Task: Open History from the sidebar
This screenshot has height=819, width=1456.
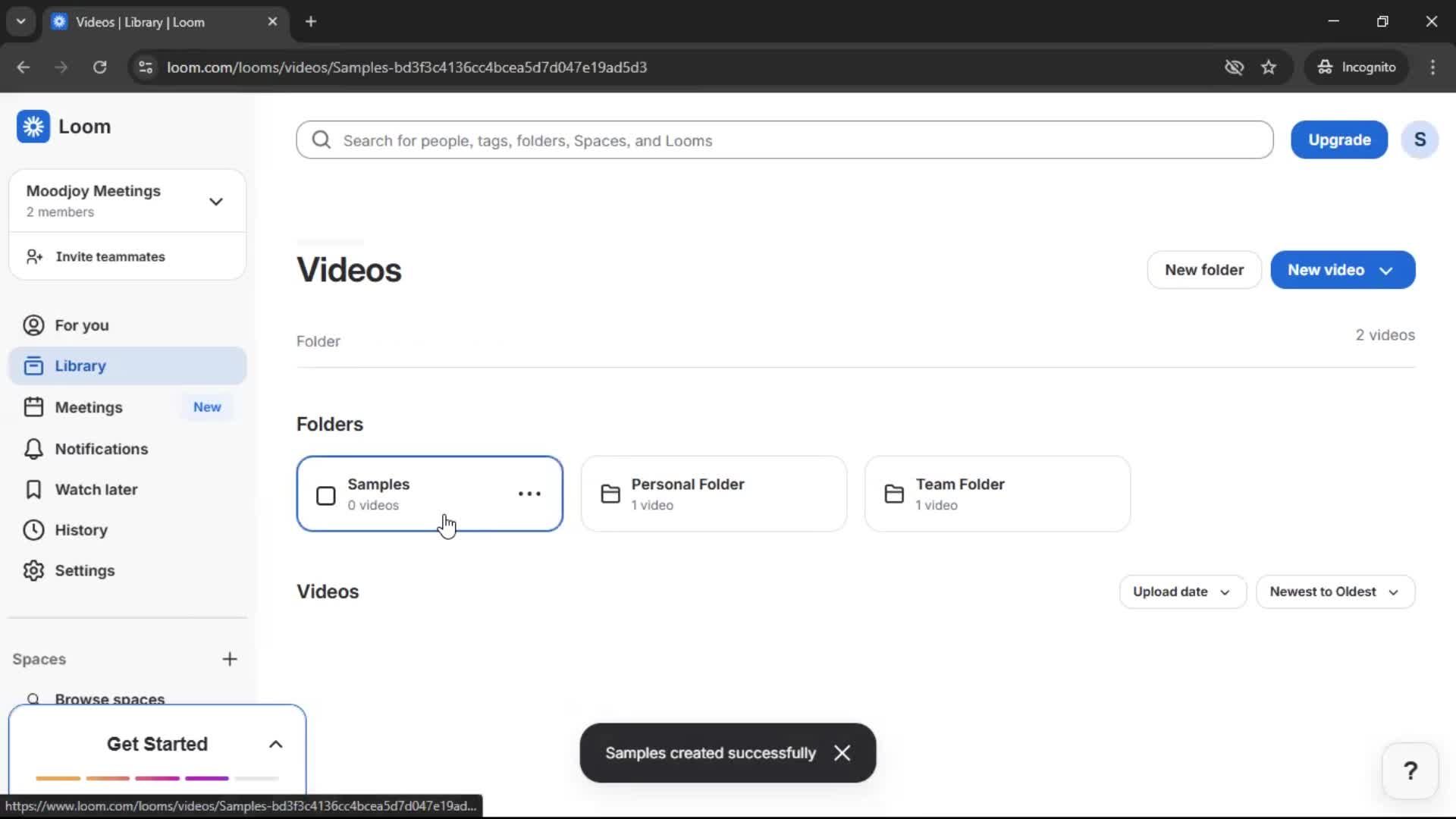Action: (82, 530)
